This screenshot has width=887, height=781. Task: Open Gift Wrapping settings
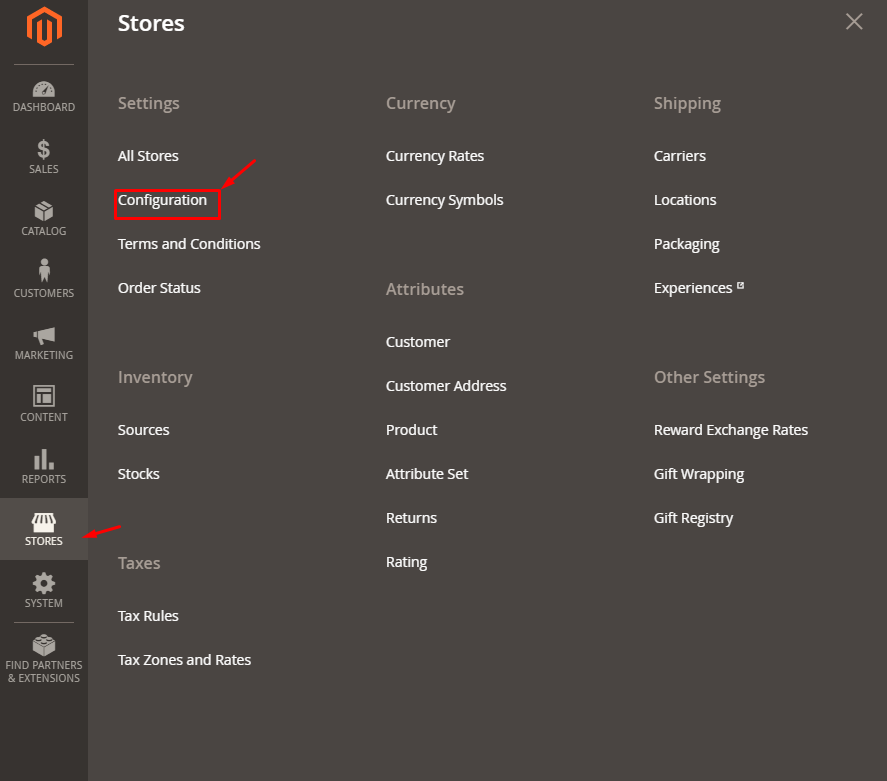699,474
